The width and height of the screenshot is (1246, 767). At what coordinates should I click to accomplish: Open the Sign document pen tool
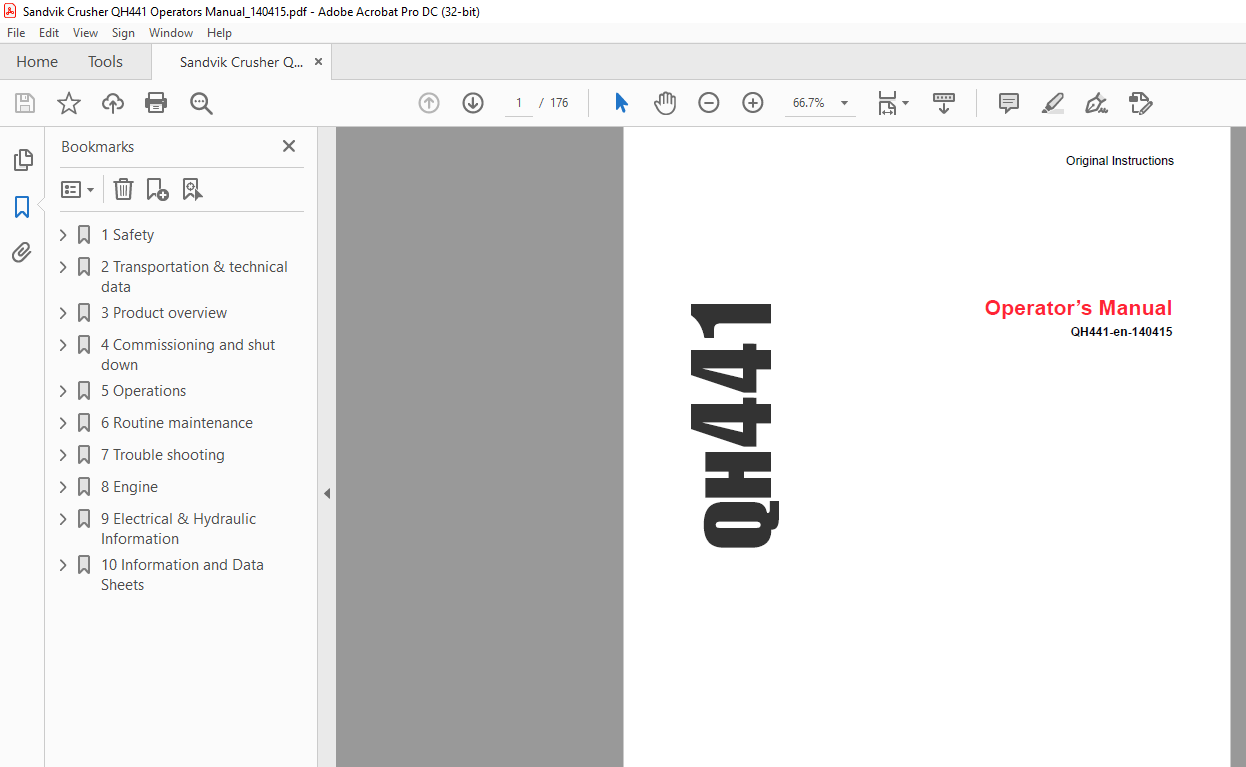1097,103
